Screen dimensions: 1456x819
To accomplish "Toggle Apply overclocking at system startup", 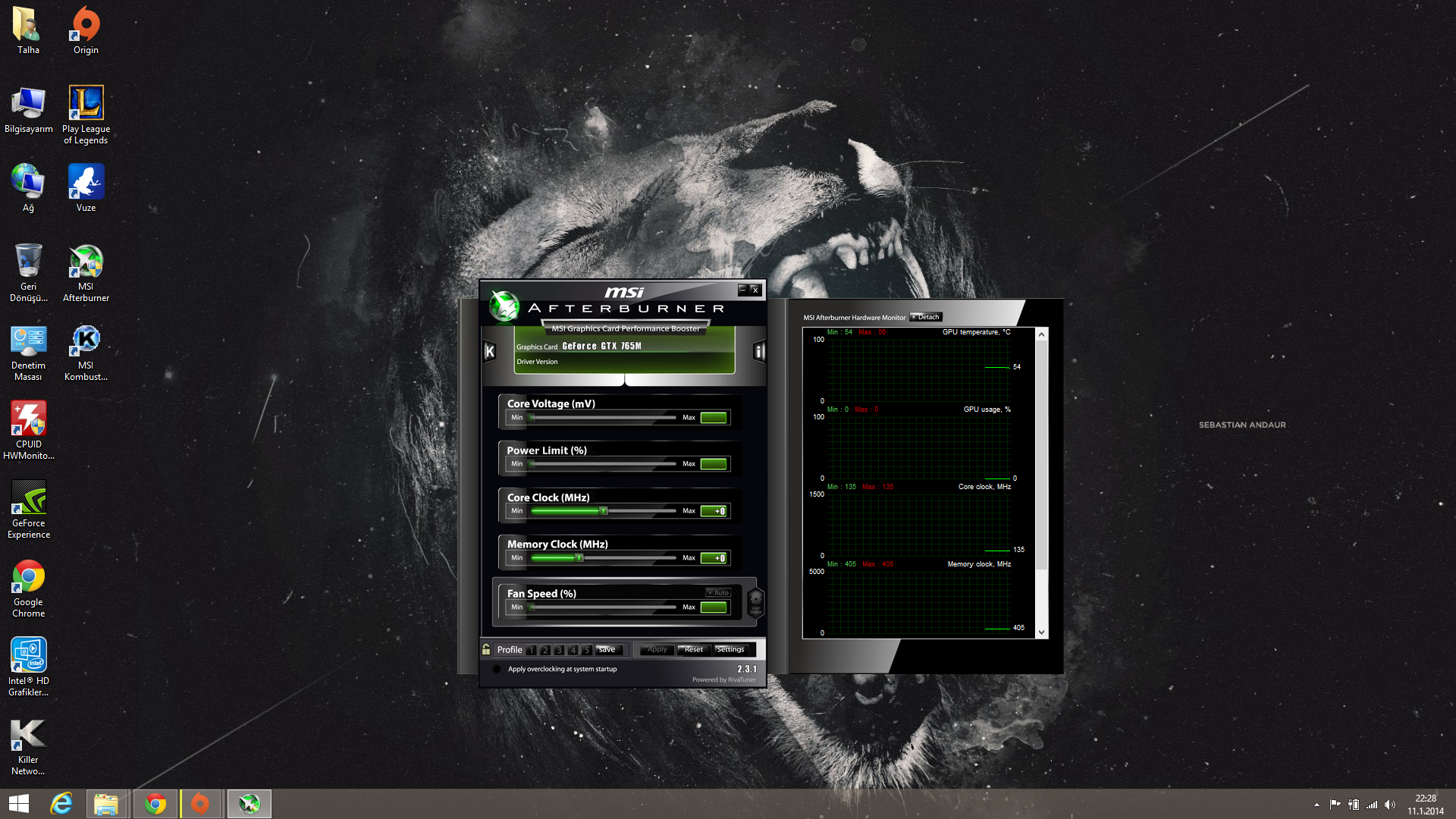I will (497, 669).
